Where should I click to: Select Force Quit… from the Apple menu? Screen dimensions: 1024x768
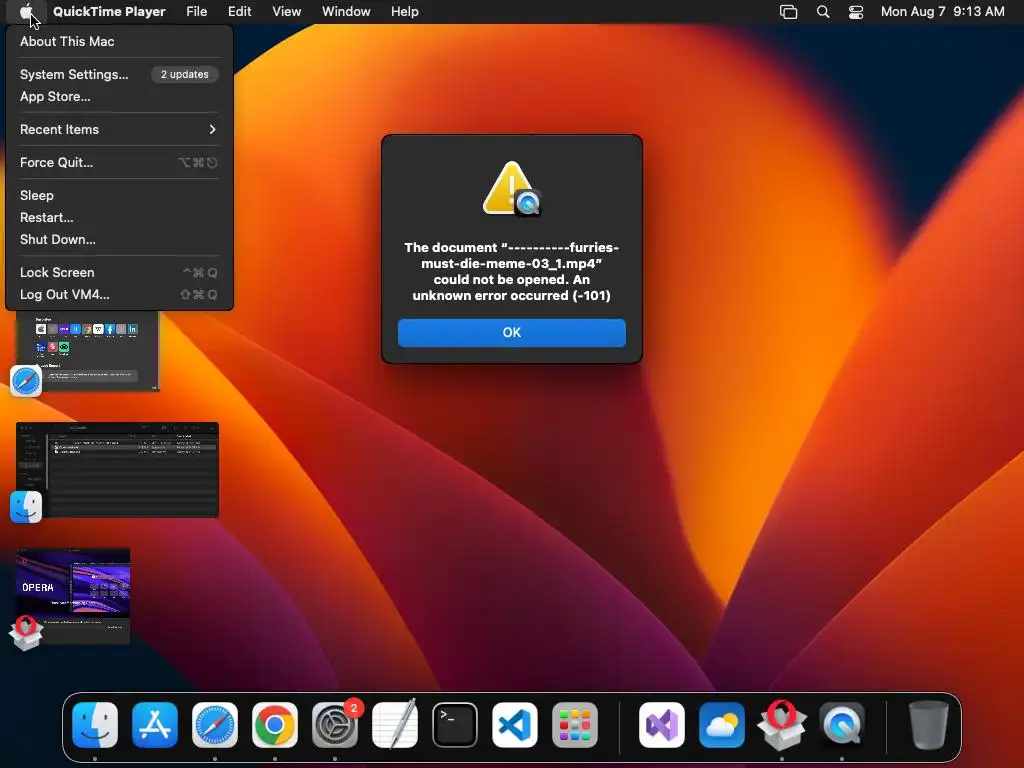(119, 163)
